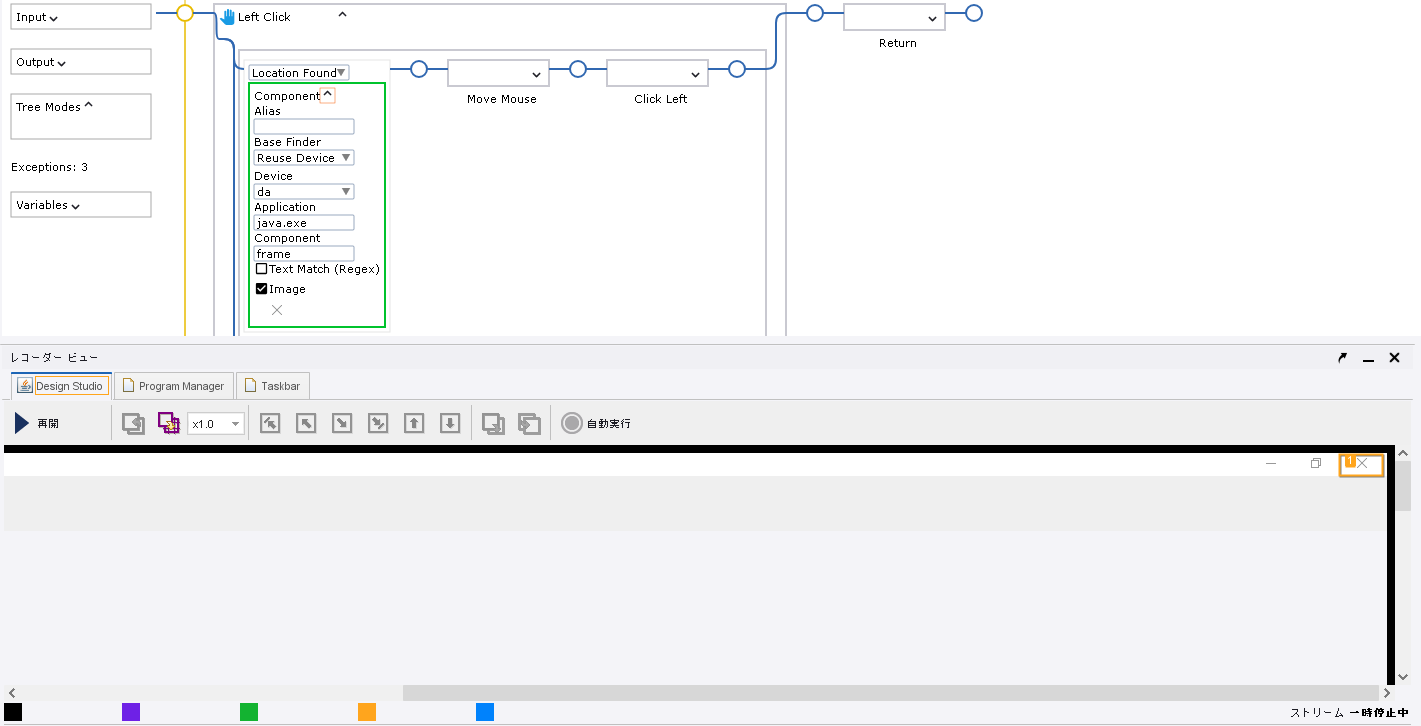The width and height of the screenshot is (1421, 726).
Task: Open the Move Mouse step dropdown
Action: [536, 74]
